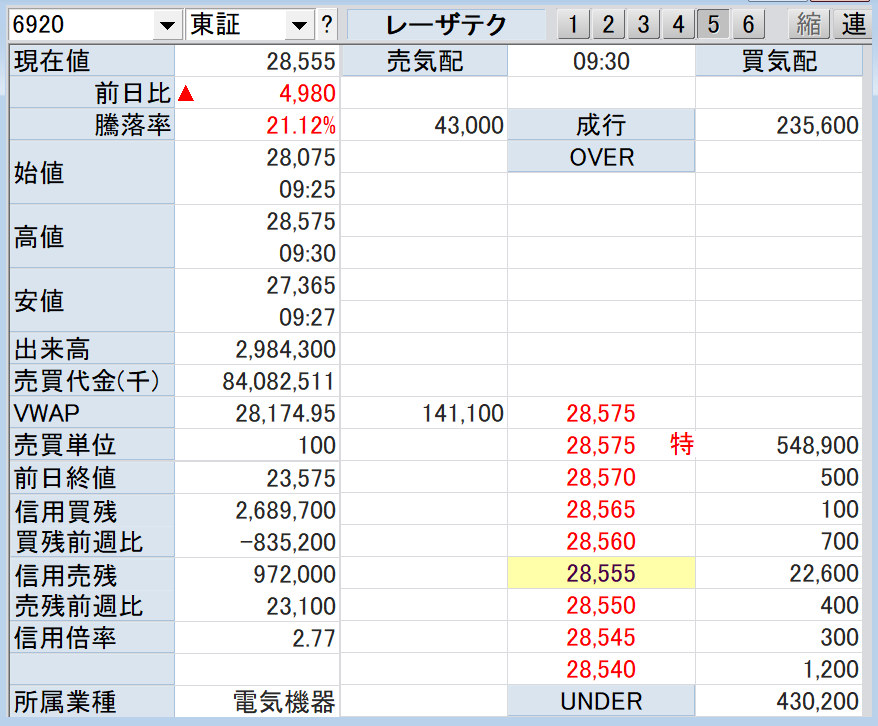The width and height of the screenshot is (878, 726).
Task: Toggle the active numbered button 5
Action: click(x=713, y=25)
